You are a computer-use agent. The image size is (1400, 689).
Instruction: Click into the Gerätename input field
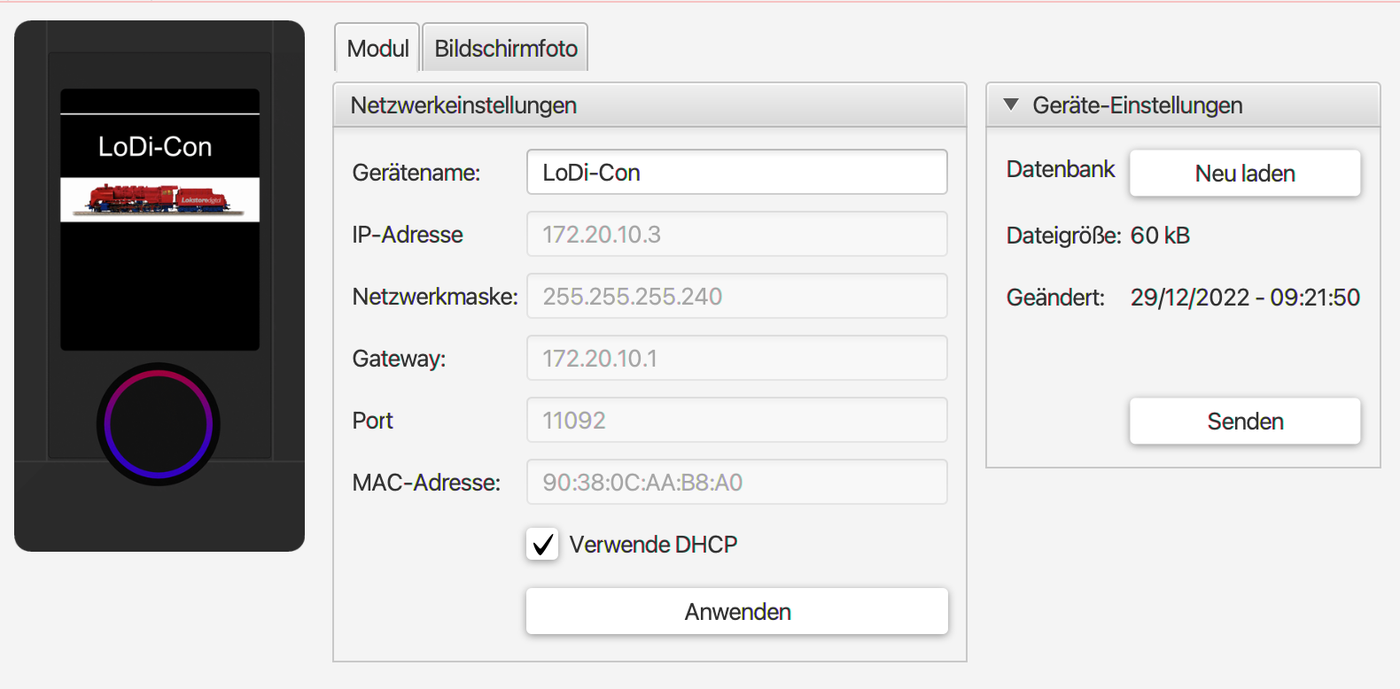(x=737, y=172)
